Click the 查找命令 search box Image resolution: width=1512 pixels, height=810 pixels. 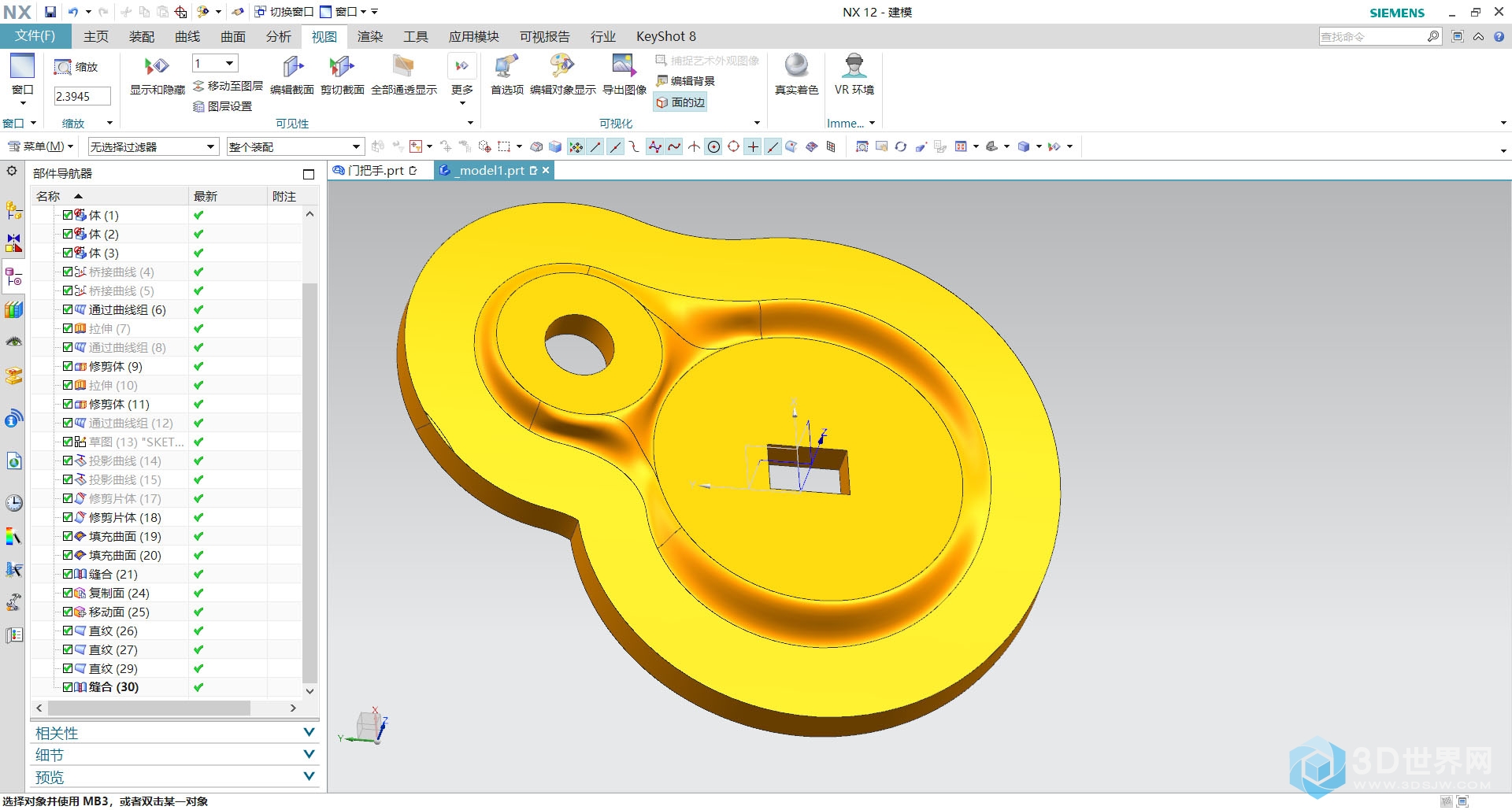pos(1372,36)
